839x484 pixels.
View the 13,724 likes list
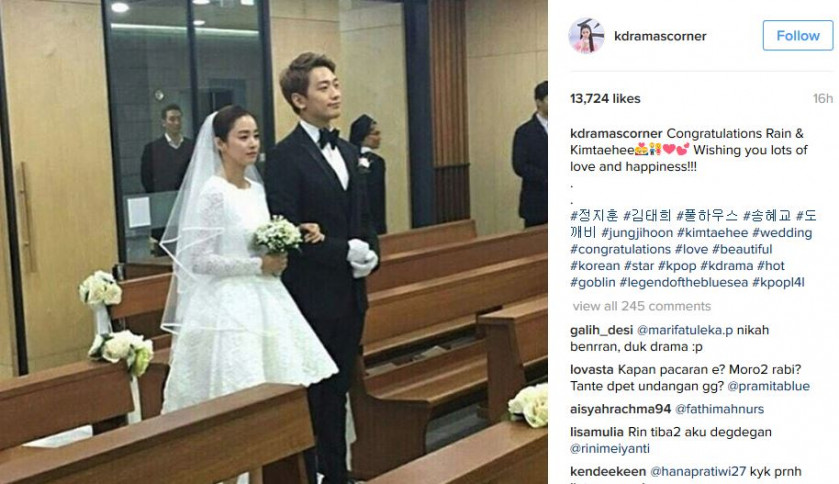coord(605,98)
